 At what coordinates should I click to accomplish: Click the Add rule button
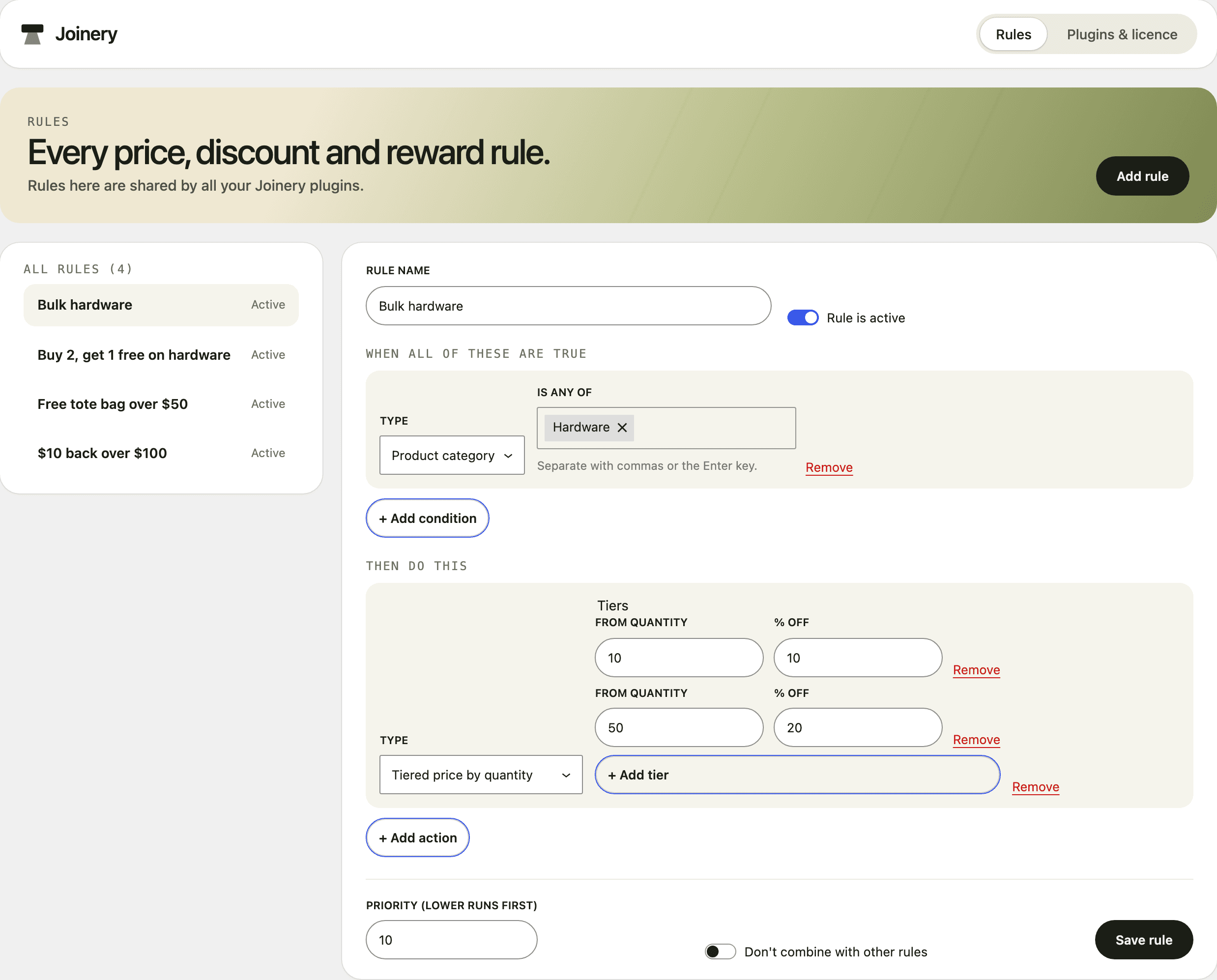pos(1142,176)
